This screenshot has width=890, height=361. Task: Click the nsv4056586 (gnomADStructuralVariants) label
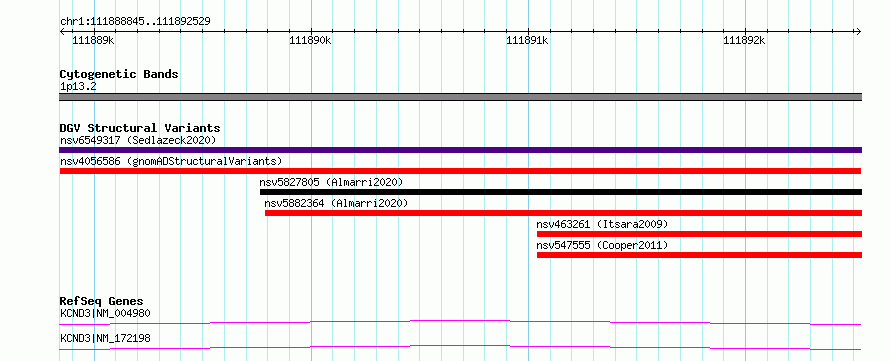coord(171,161)
